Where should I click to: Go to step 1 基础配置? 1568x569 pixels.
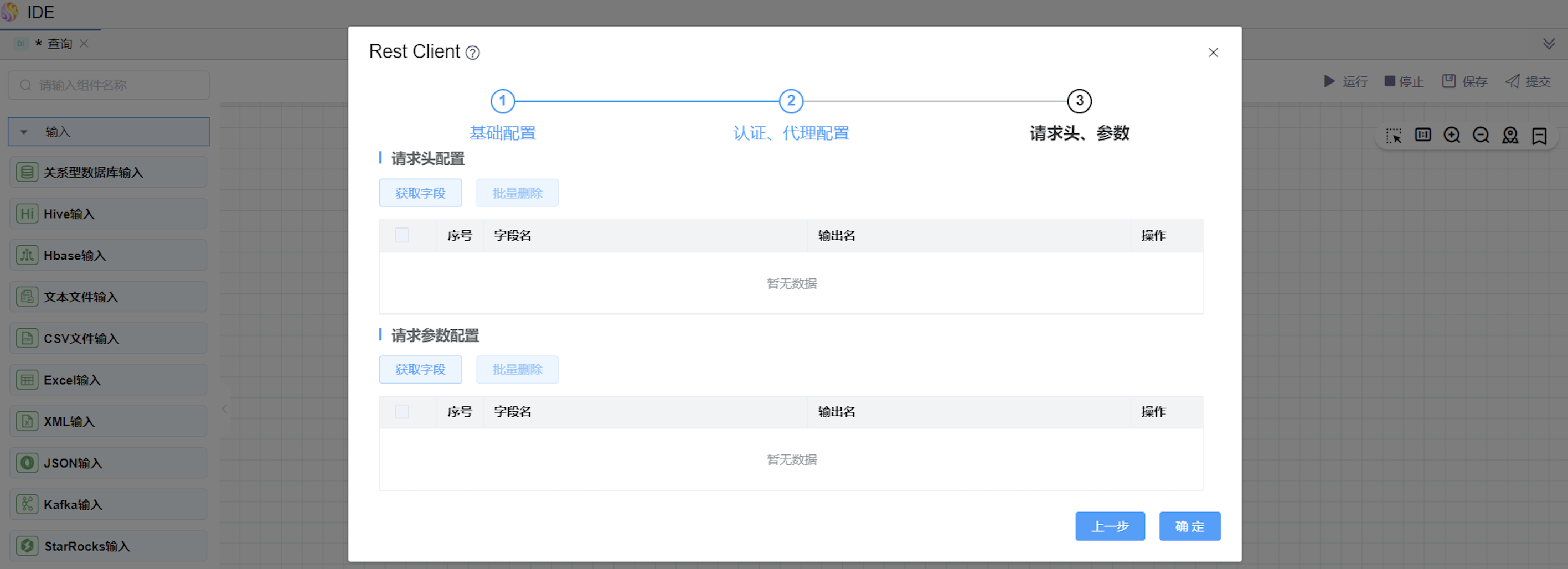503,101
